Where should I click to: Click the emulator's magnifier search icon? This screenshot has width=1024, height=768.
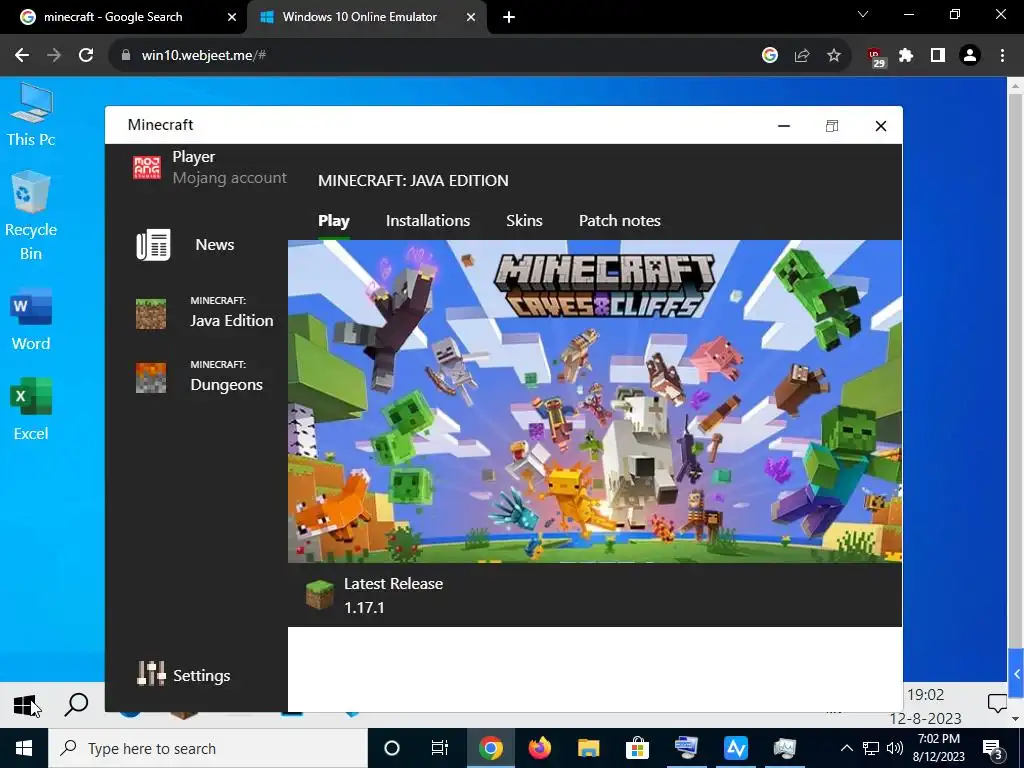[76, 704]
